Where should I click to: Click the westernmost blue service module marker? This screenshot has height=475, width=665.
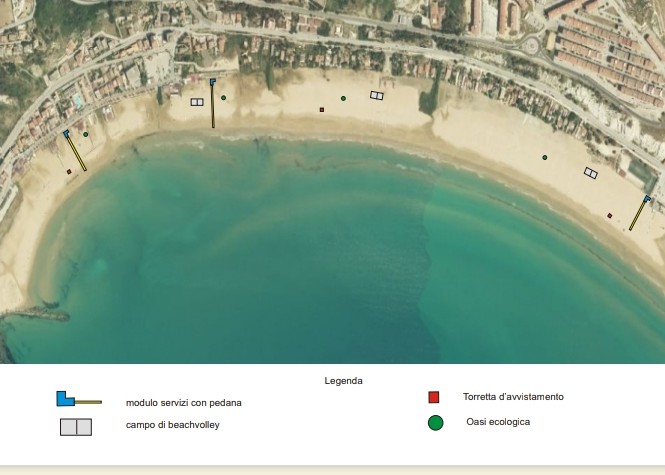tap(66, 133)
